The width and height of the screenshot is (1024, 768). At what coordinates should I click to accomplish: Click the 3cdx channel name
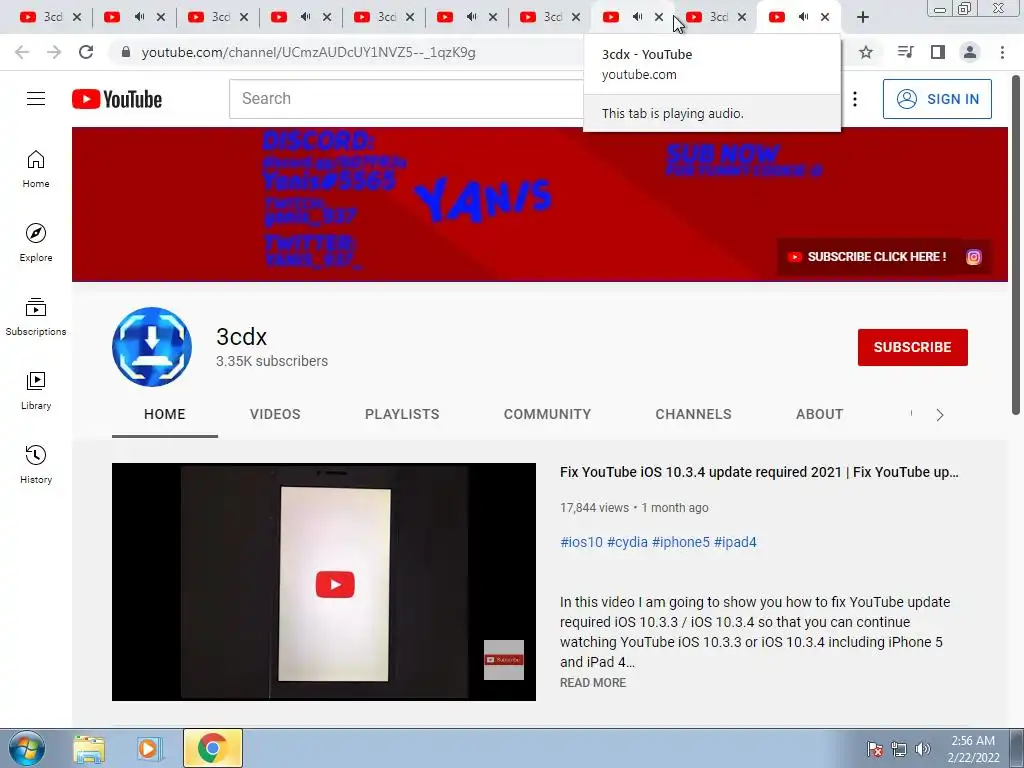tap(242, 336)
